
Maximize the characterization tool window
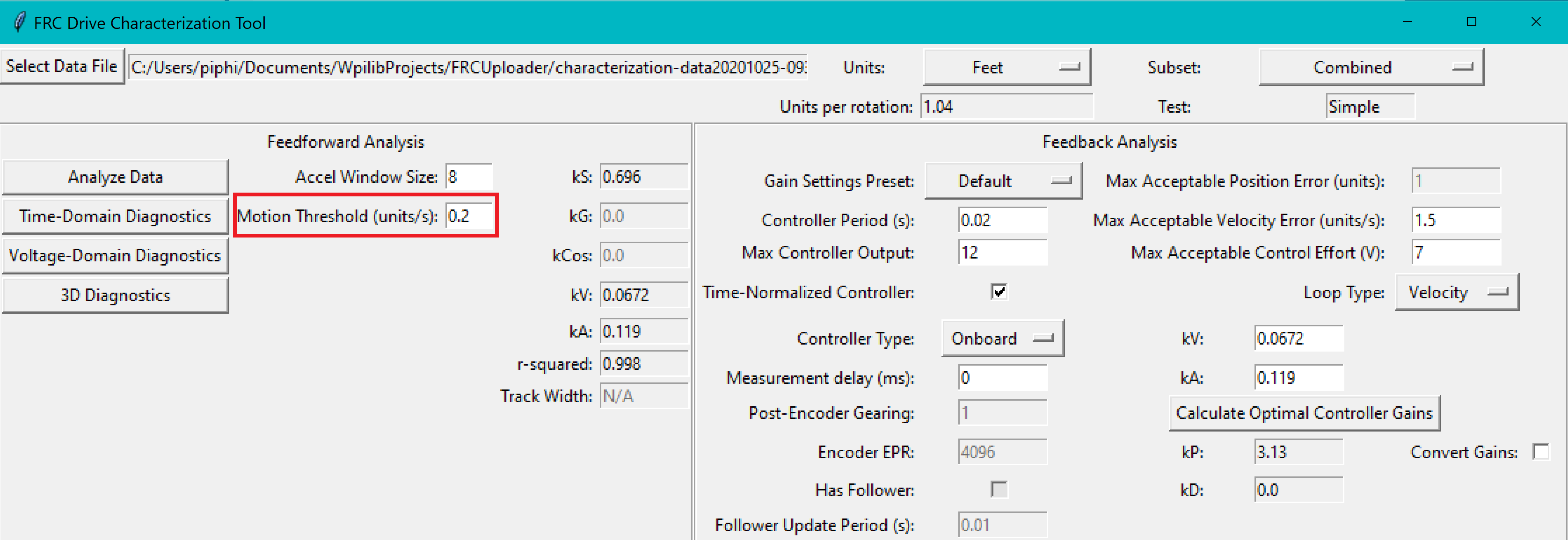click(x=1472, y=22)
